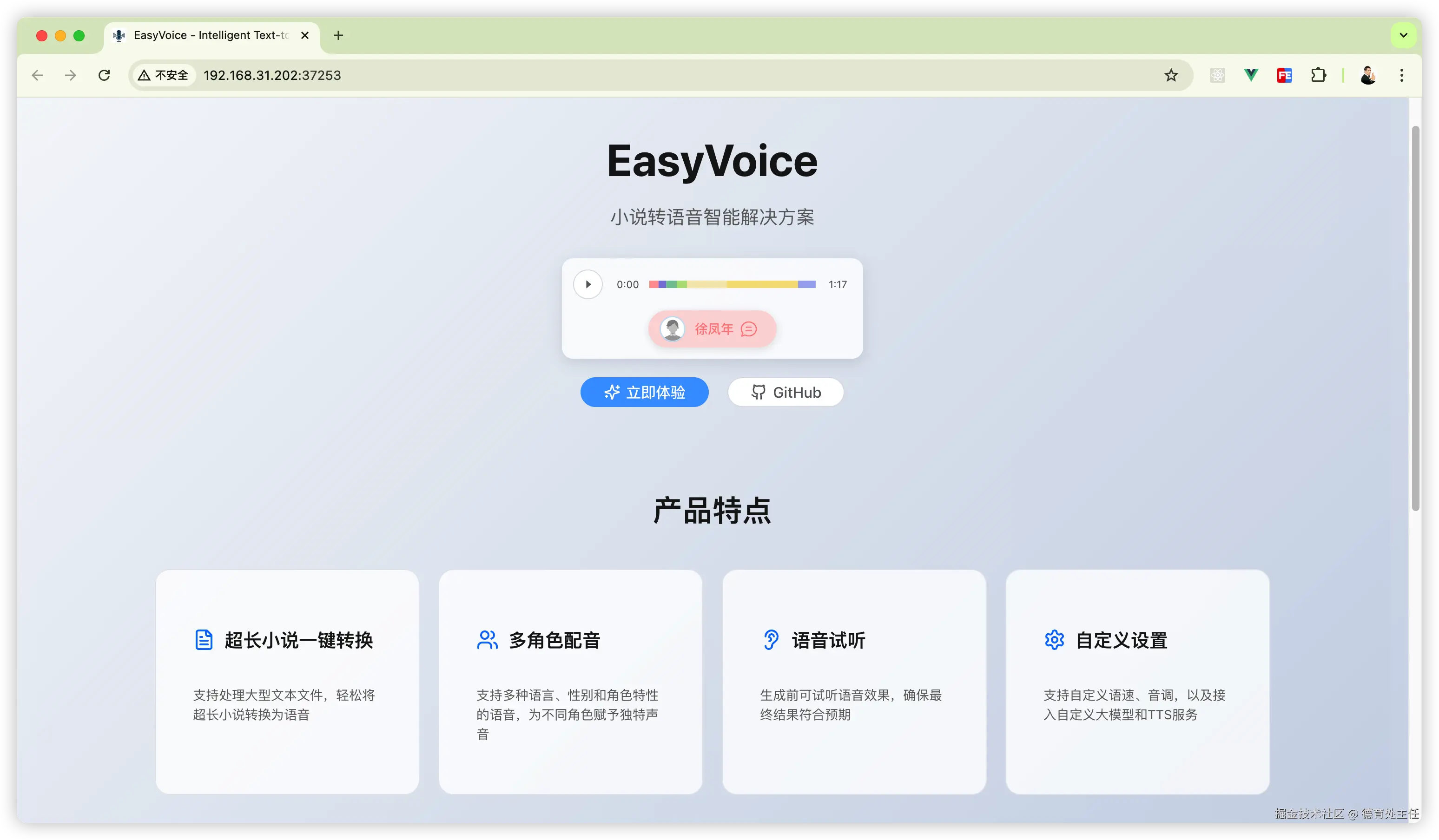
Task: Open the GitHub link button
Action: tap(785, 392)
